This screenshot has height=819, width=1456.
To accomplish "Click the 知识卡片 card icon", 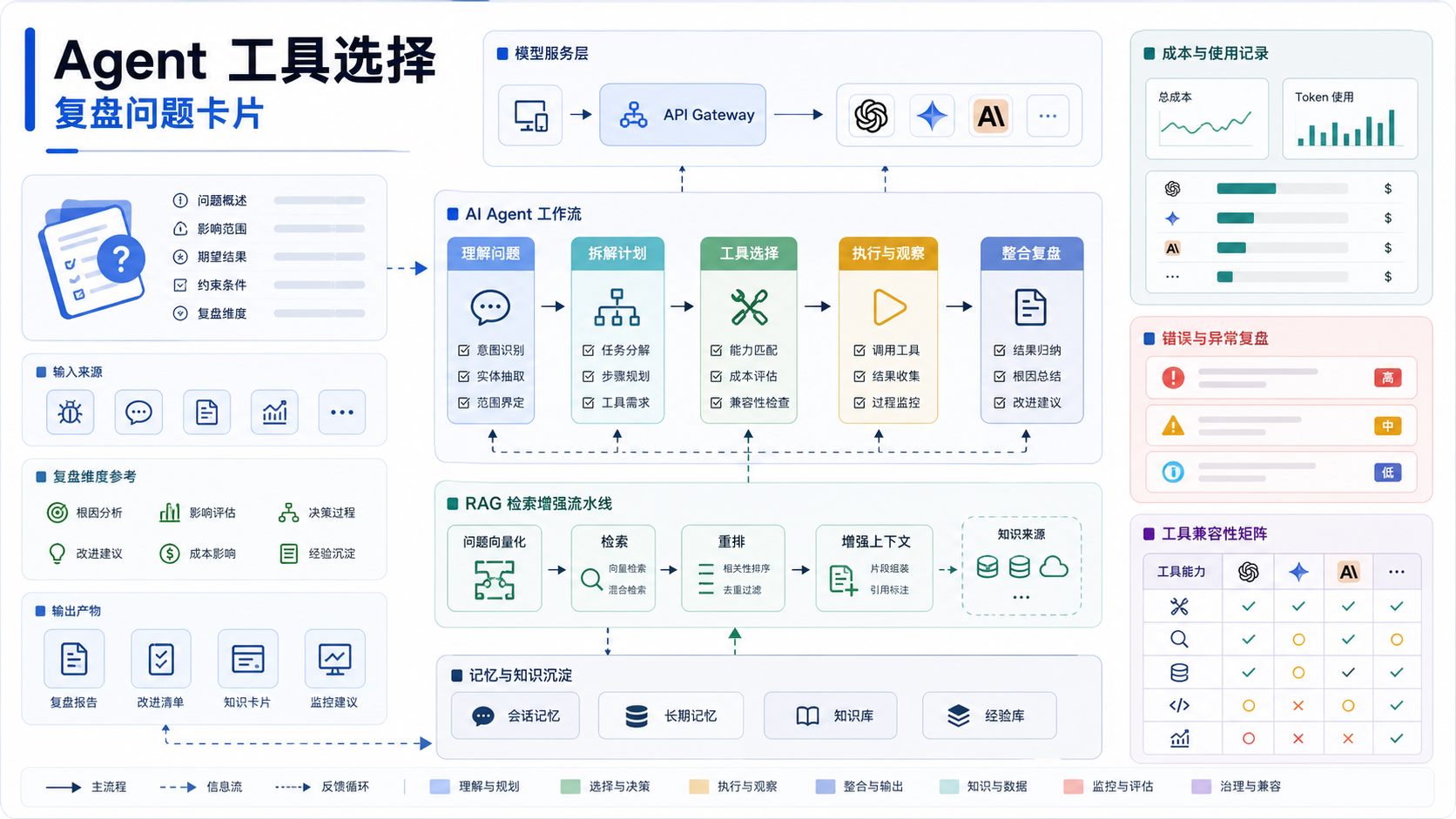I will click(248, 659).
